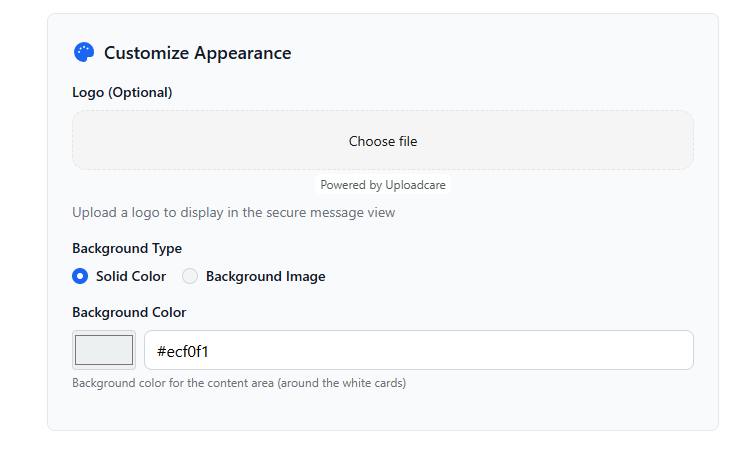The width and height of the screenshot is (734, 457).
Task: Click the right end of the hex color field
Action: (x=670, y=350)
